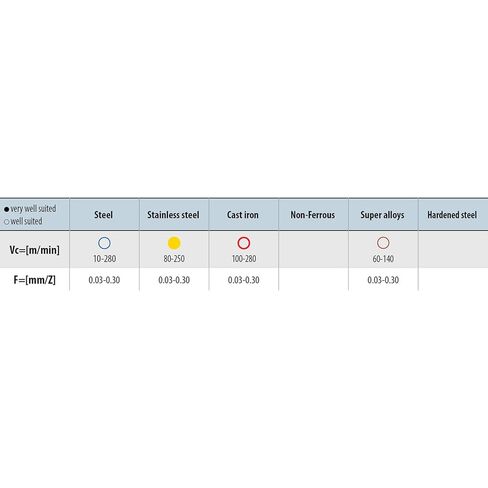Image resolution: width=488 pixels, height=488 pixels.
Task: Click the yellow filled circle under Stainless steel
Action: (174, 243)
